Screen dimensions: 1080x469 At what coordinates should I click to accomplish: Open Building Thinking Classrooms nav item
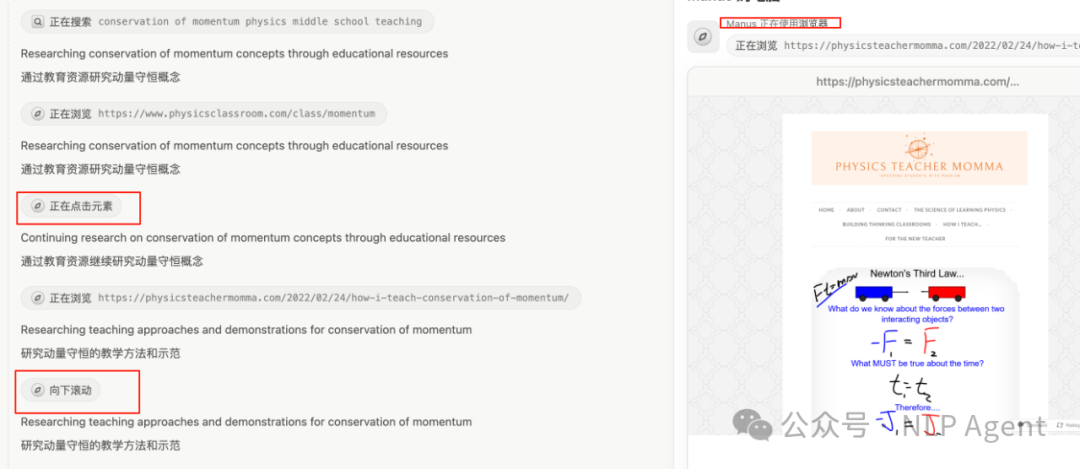tap(886, 224)
